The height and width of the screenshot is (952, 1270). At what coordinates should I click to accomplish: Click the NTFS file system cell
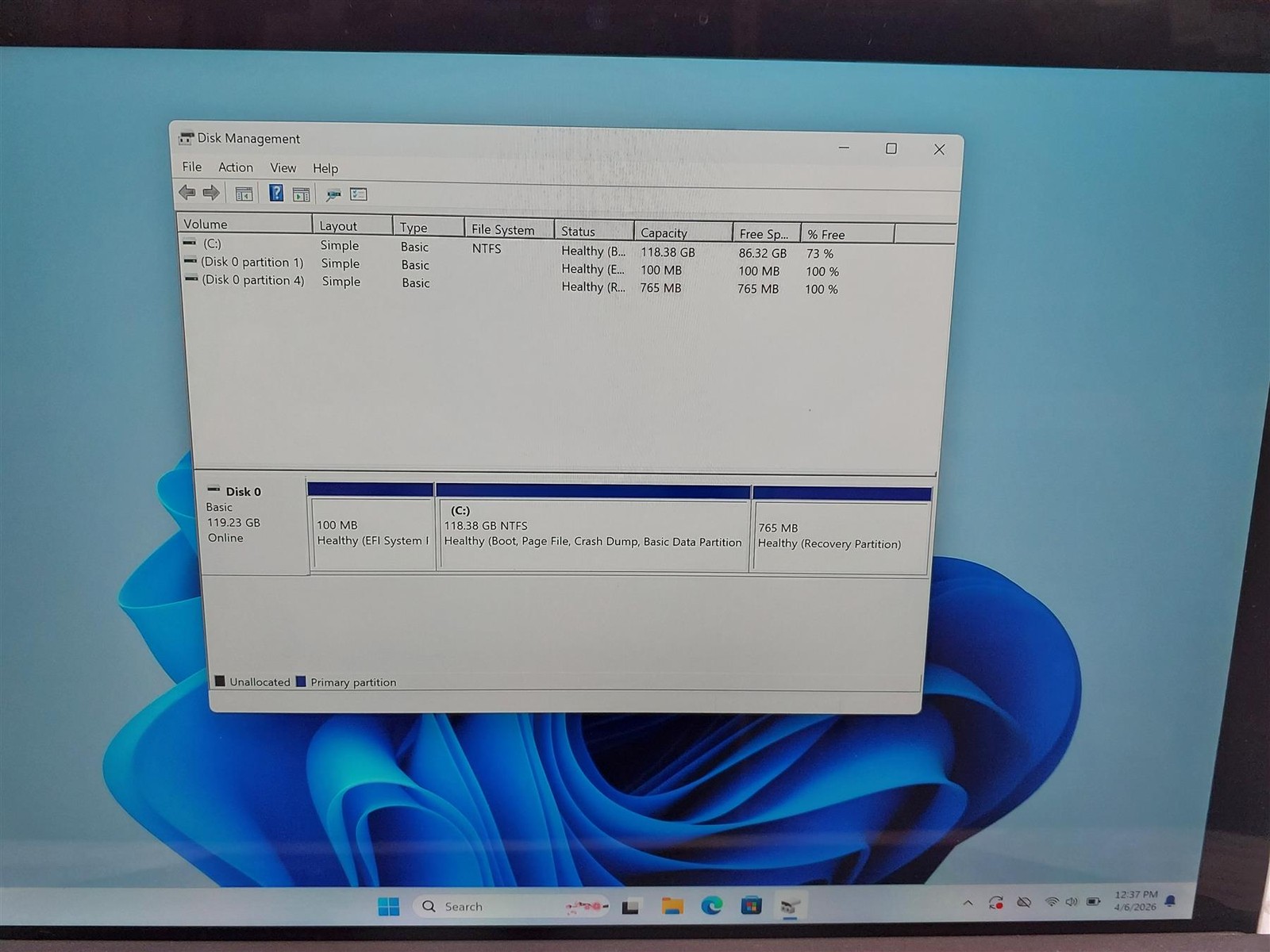tap(487, 248)
